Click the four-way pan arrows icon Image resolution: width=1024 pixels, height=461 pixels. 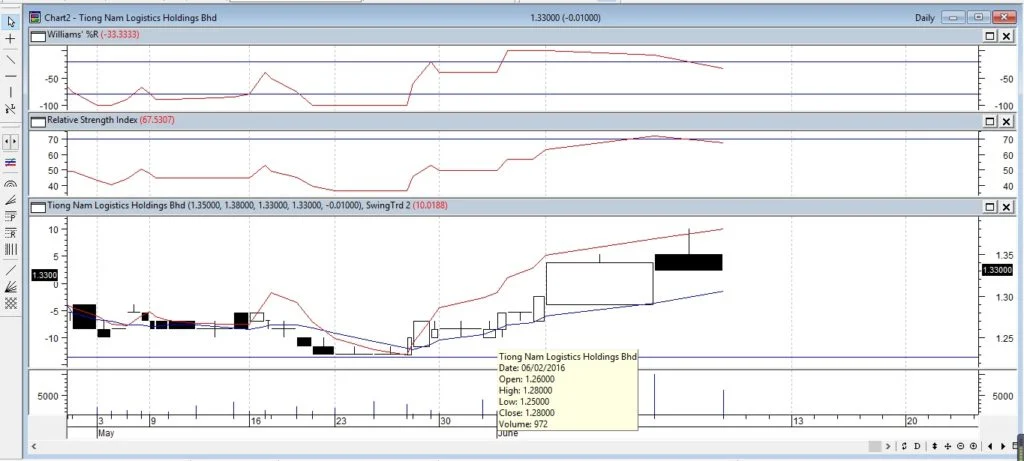pos(948,446)
